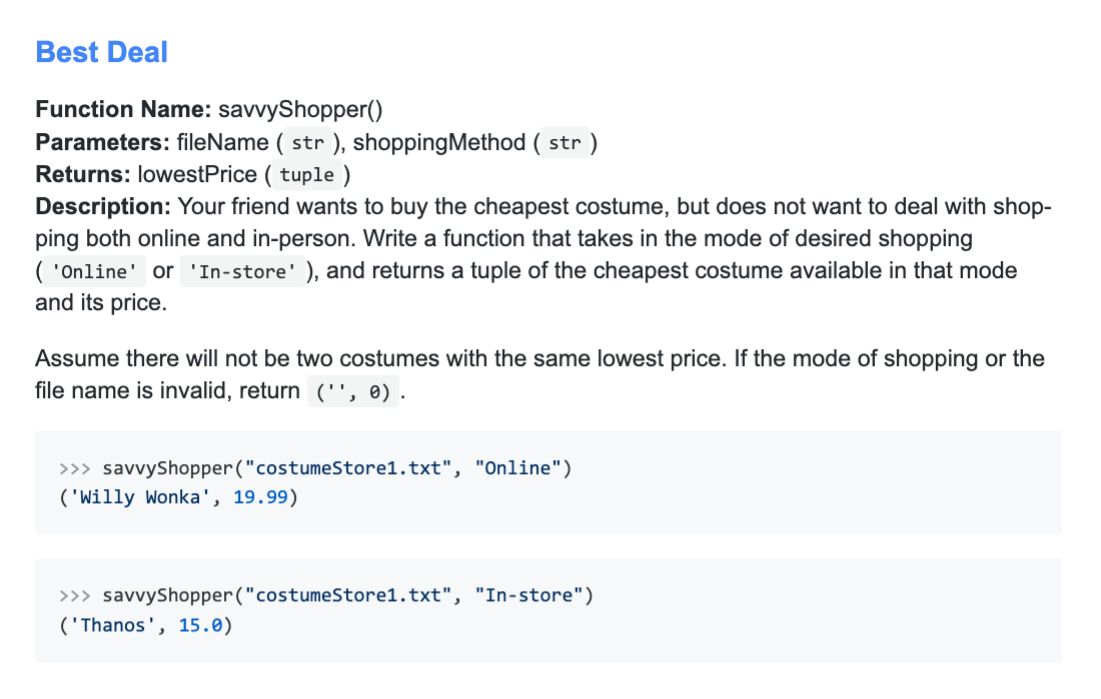Viewport: 1101px width, 699px height.
Task: Click the 'Willy Wonka' output string
Action: pos(140,497)
